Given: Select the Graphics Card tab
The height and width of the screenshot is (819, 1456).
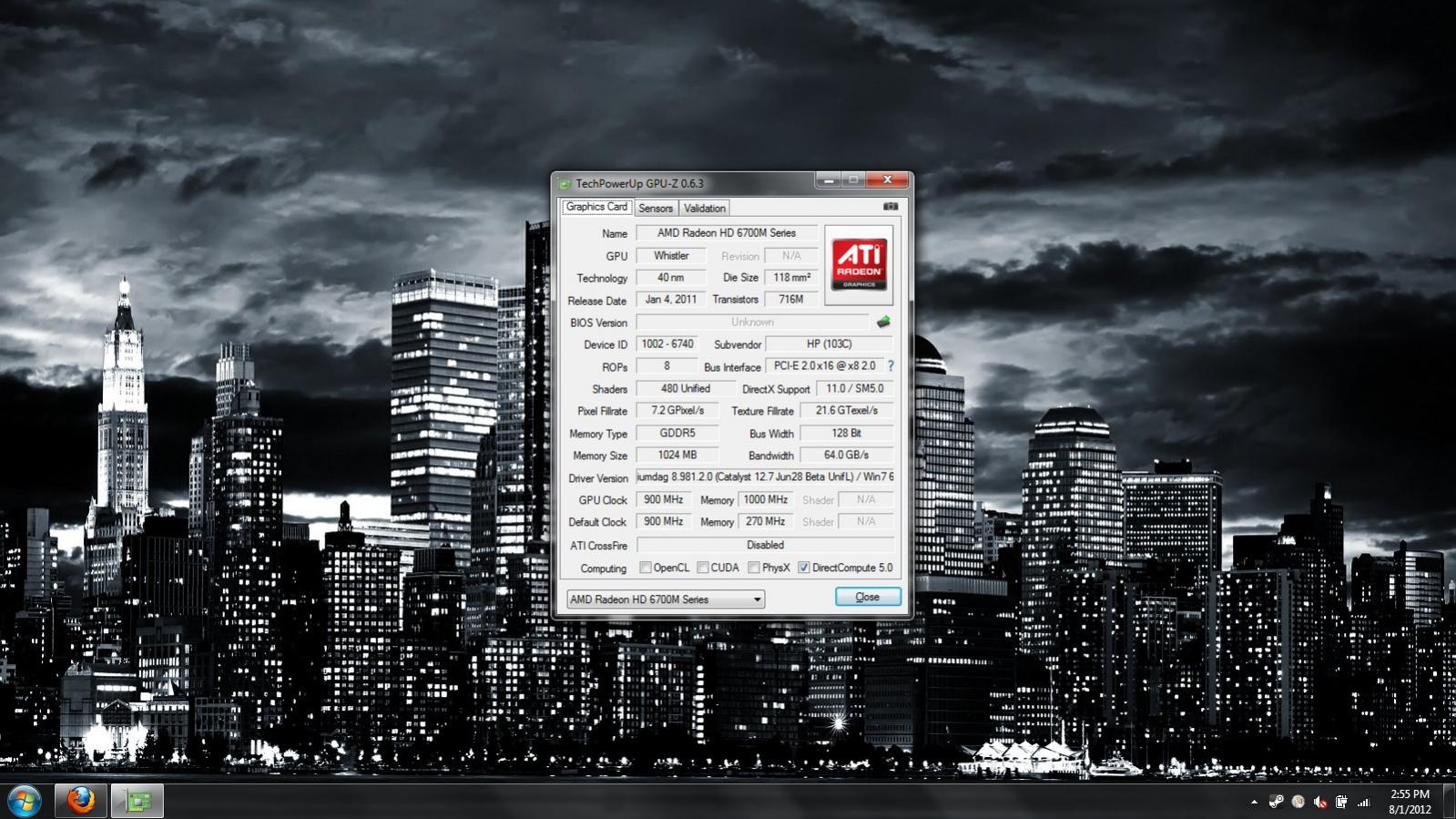Looking at the screenshot, I should [x=596, y=207].
